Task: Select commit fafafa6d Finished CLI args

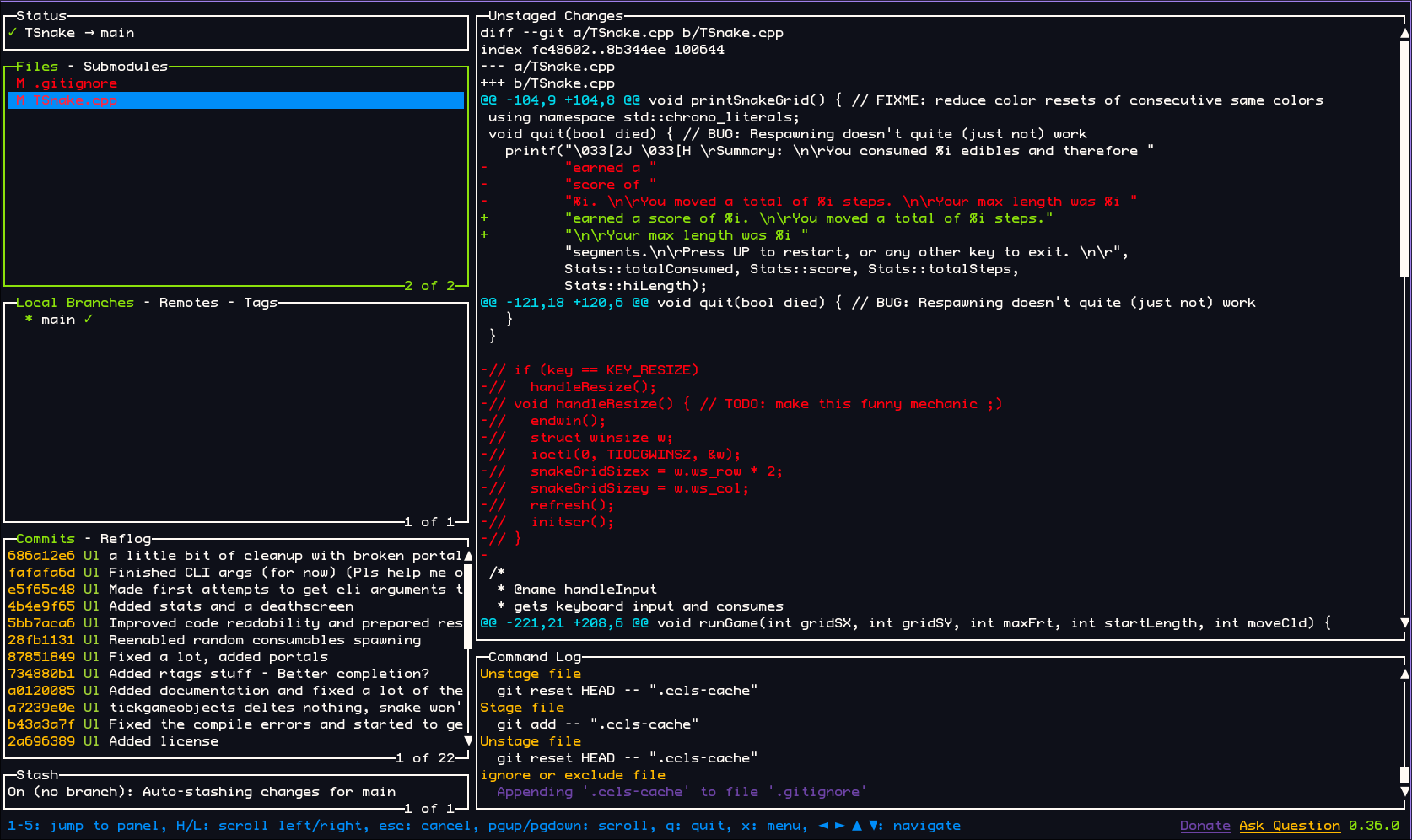Action: (236, 573)
